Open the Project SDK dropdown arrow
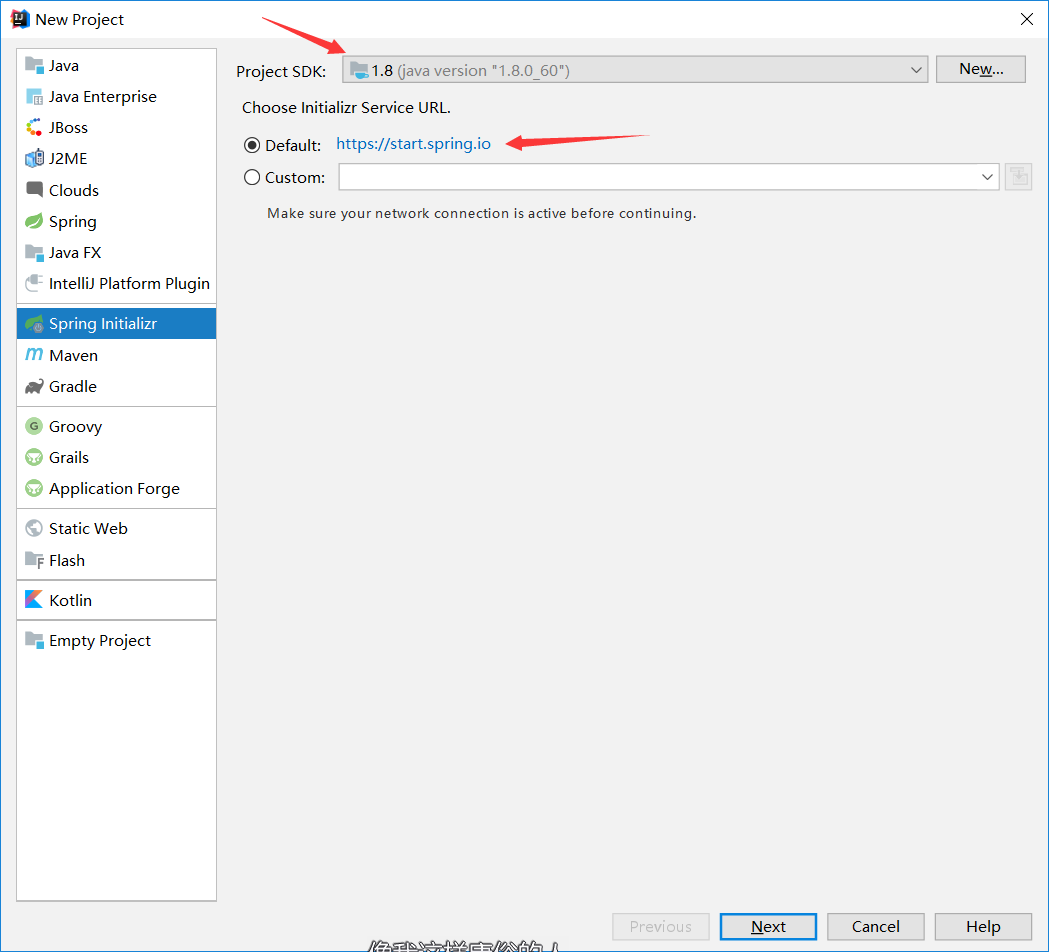 point(916,70)
